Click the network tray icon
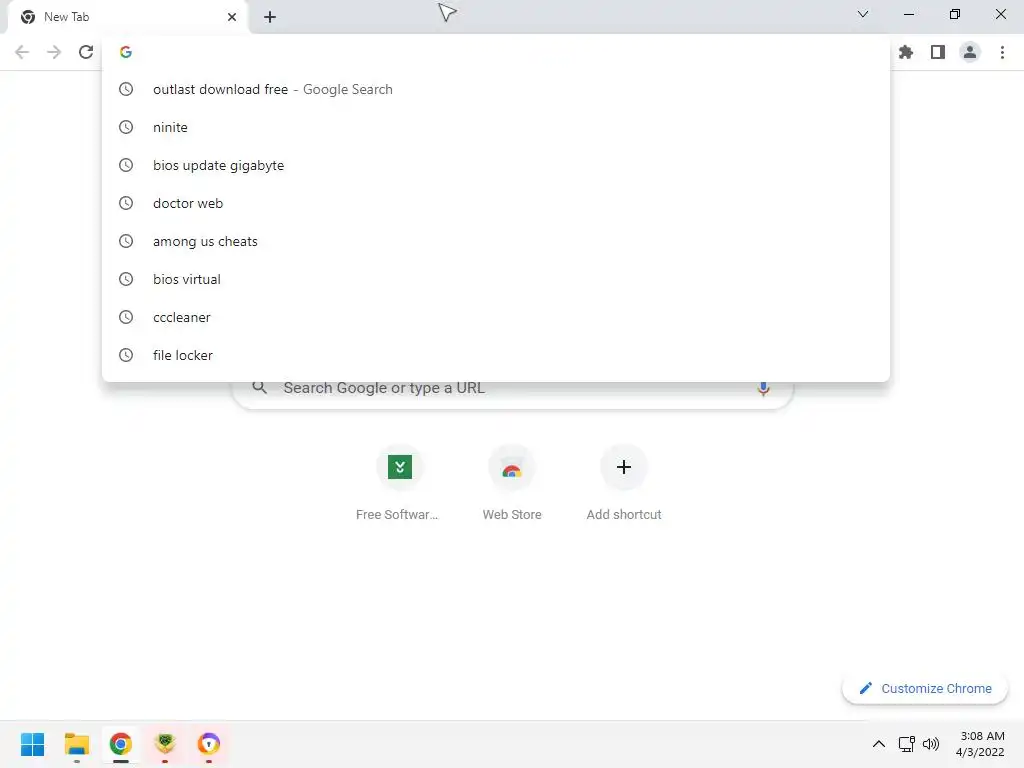This screenshot has width=1024, height=768. pyautogui.click(x=906, y=744)
